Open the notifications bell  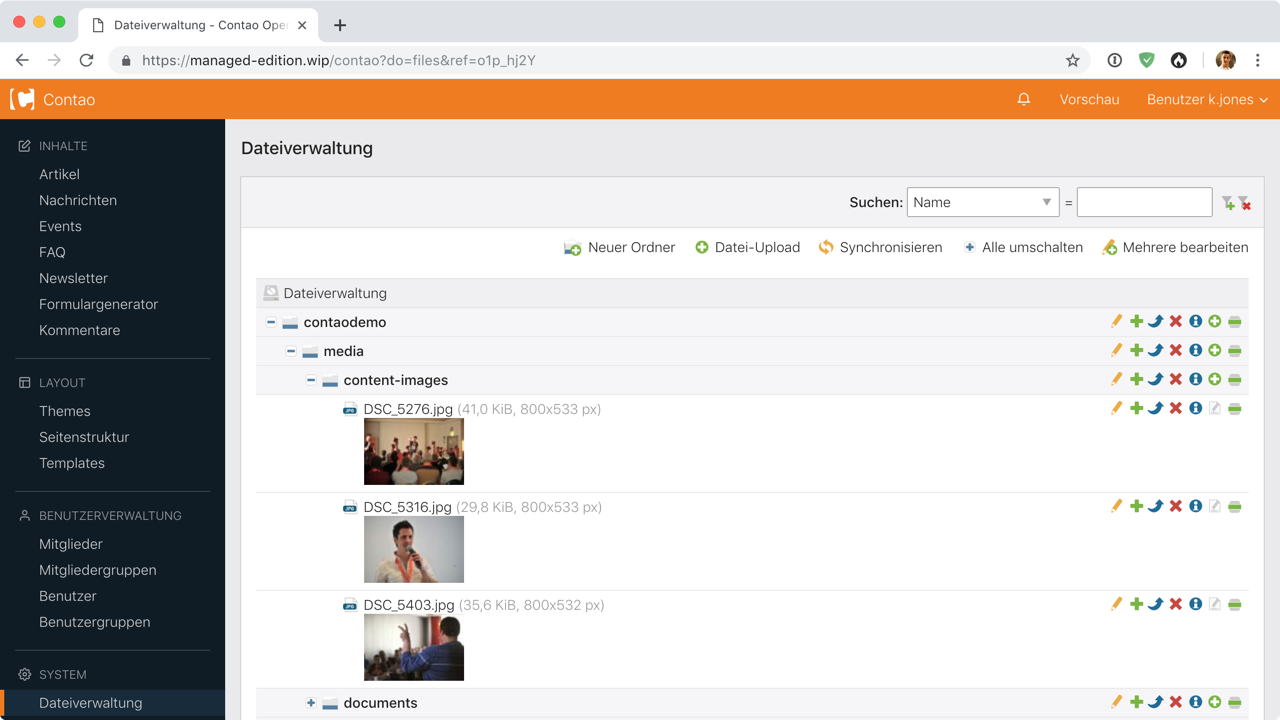click(x=1024, y=99)
